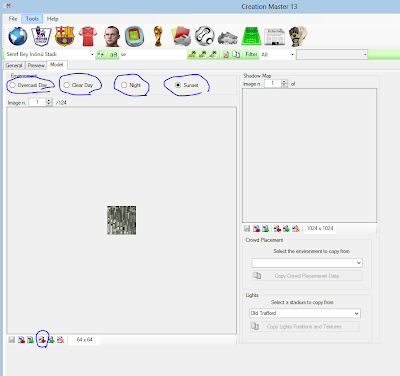Open the League editor Premier League icon
Image resolution: width=400 pixels, height=376 pixels.
coord(41,36)
